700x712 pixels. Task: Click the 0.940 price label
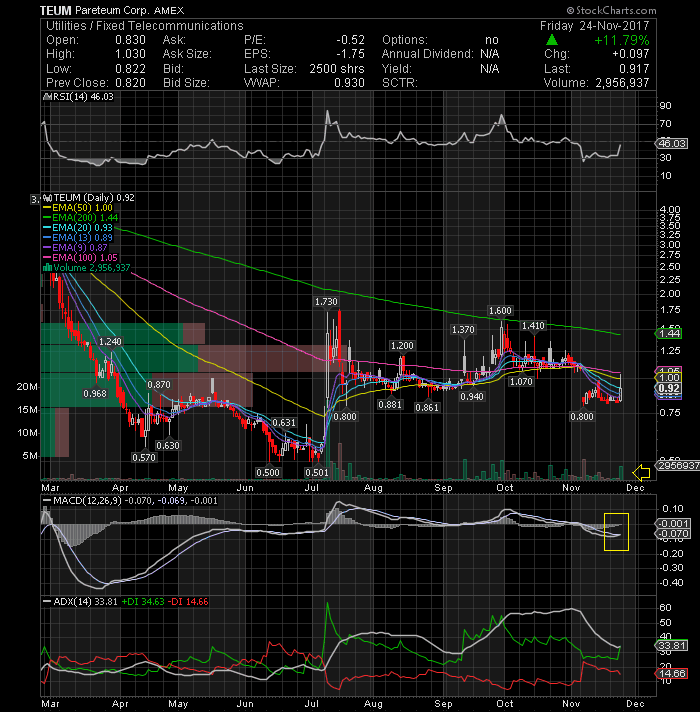point(472,397)
